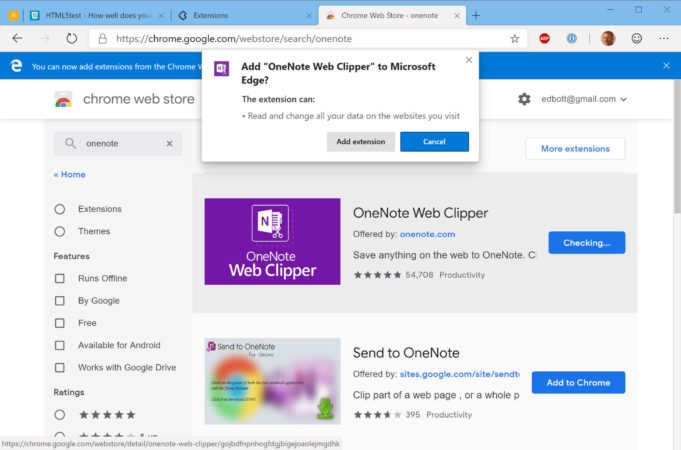Select the Themes radio filter
This screenshot has height=450, width=681.
(x=60, y=232)
